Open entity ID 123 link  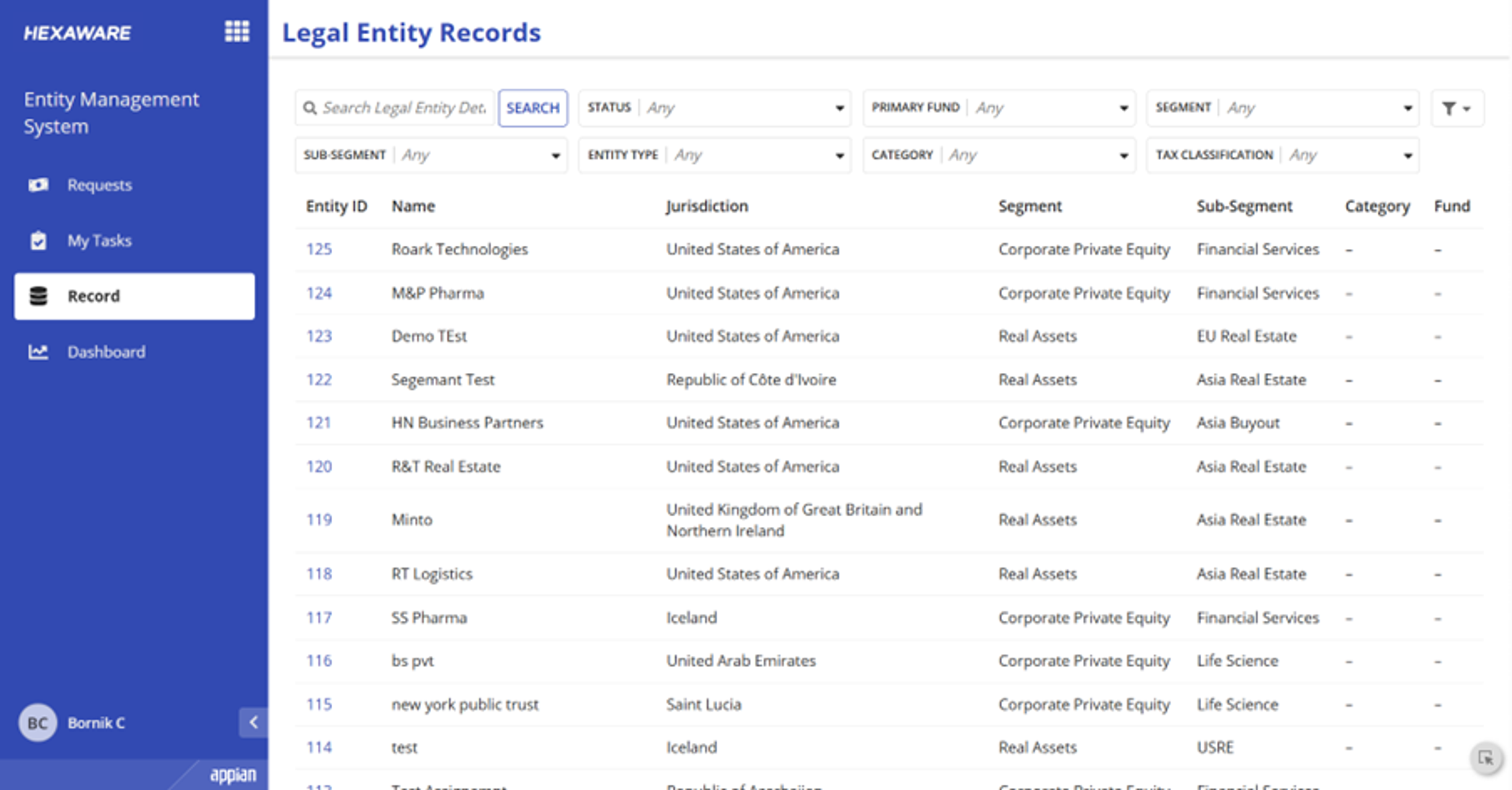coord(319,336)
